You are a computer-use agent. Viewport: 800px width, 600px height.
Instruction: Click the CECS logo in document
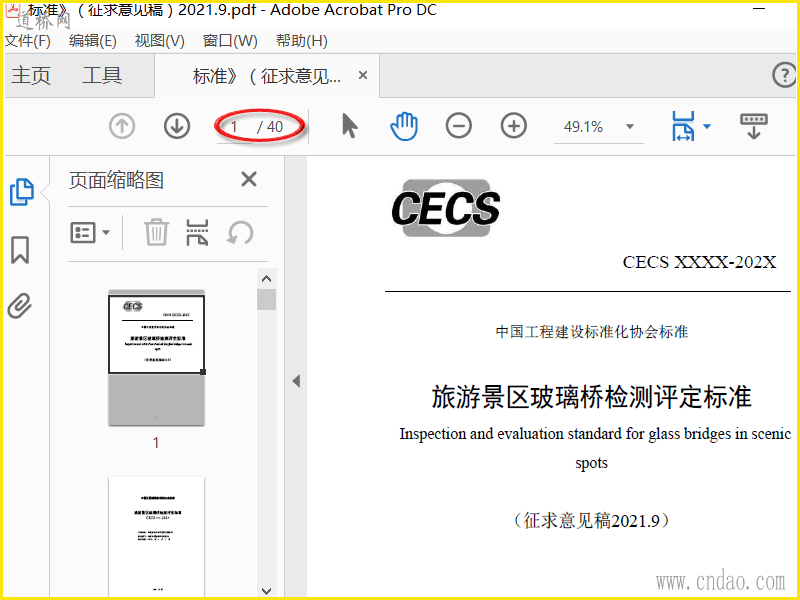pos(446,208)
